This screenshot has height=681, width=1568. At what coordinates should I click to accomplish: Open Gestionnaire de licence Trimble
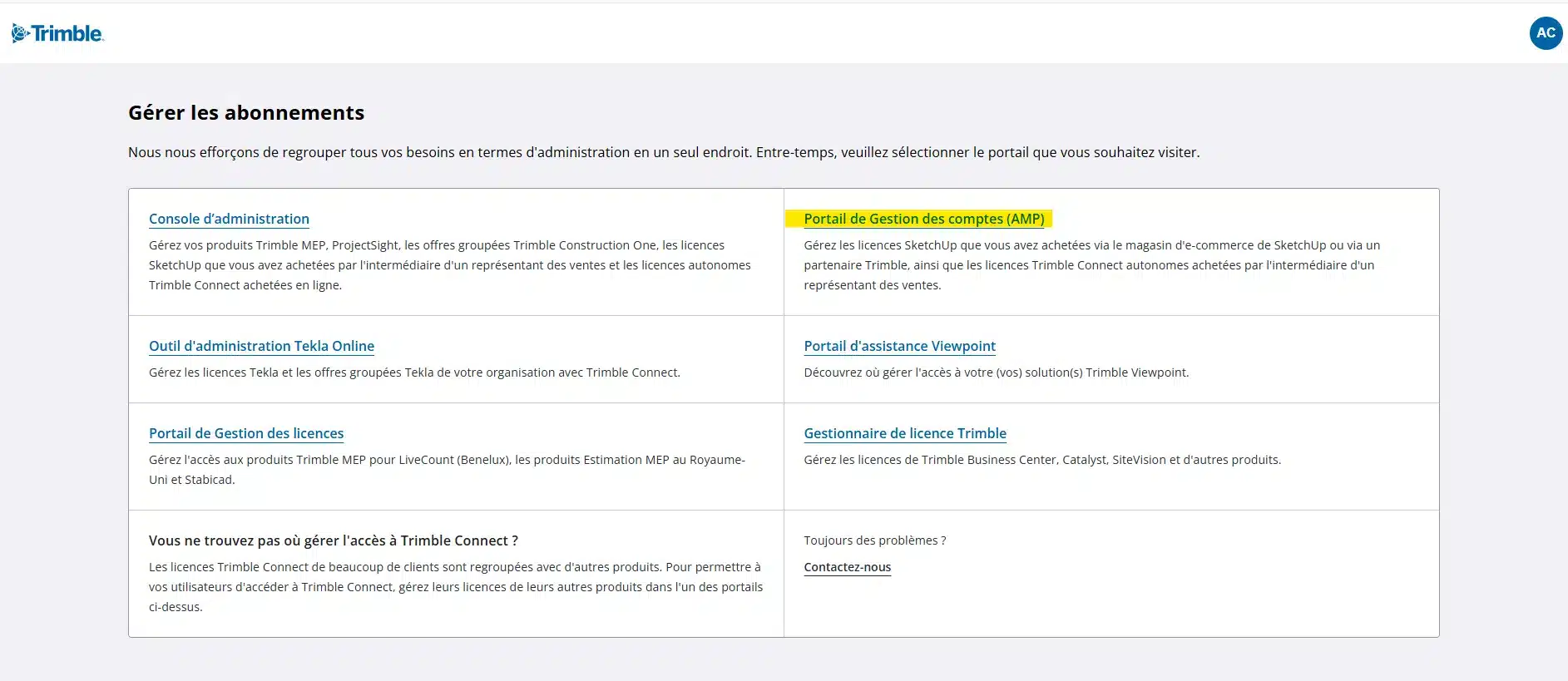pos(905,433)
